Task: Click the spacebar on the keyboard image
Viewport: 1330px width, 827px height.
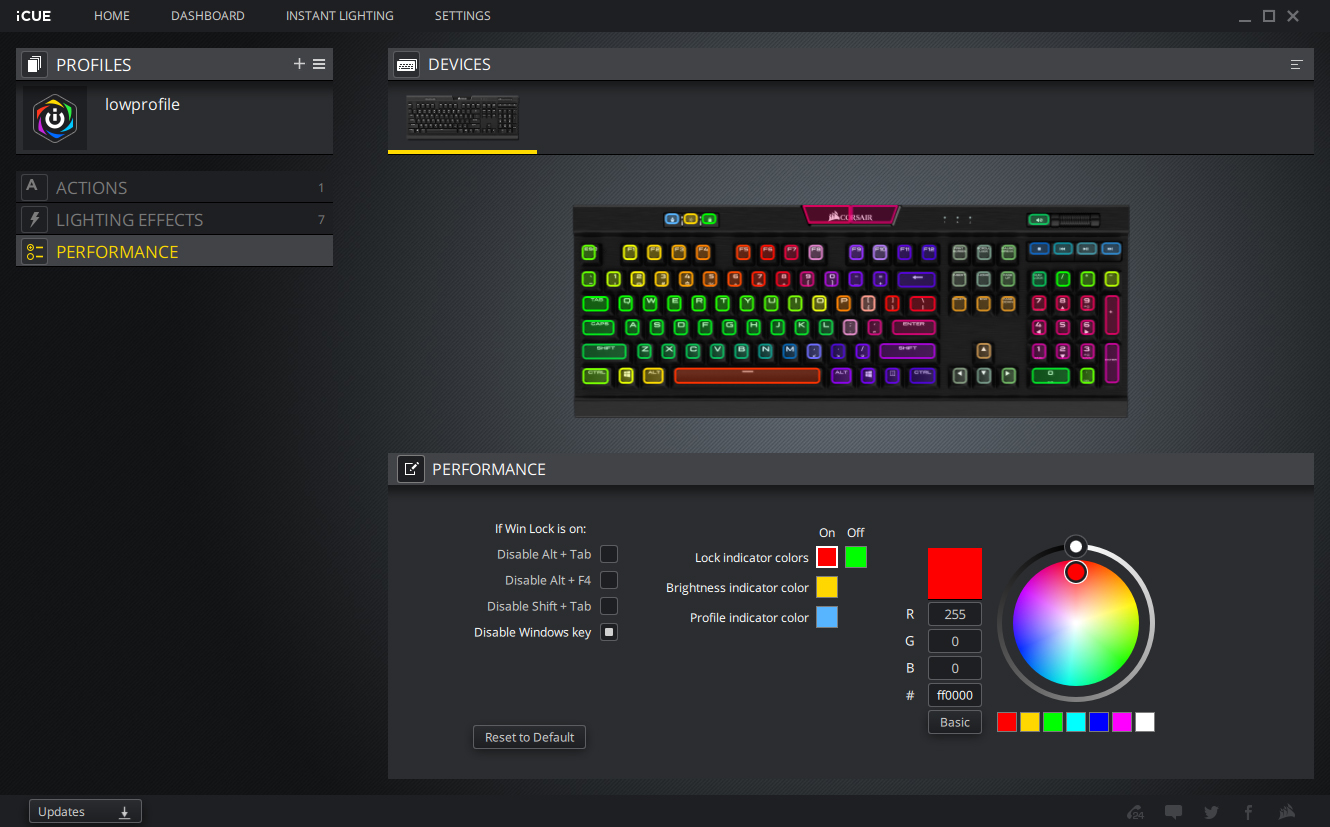Action: click(747, 375)
